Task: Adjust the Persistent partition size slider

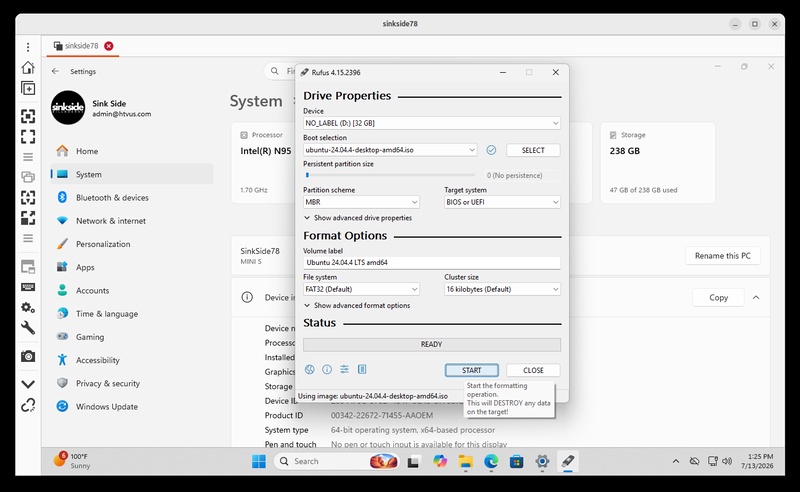Action: tap(389, 175)
